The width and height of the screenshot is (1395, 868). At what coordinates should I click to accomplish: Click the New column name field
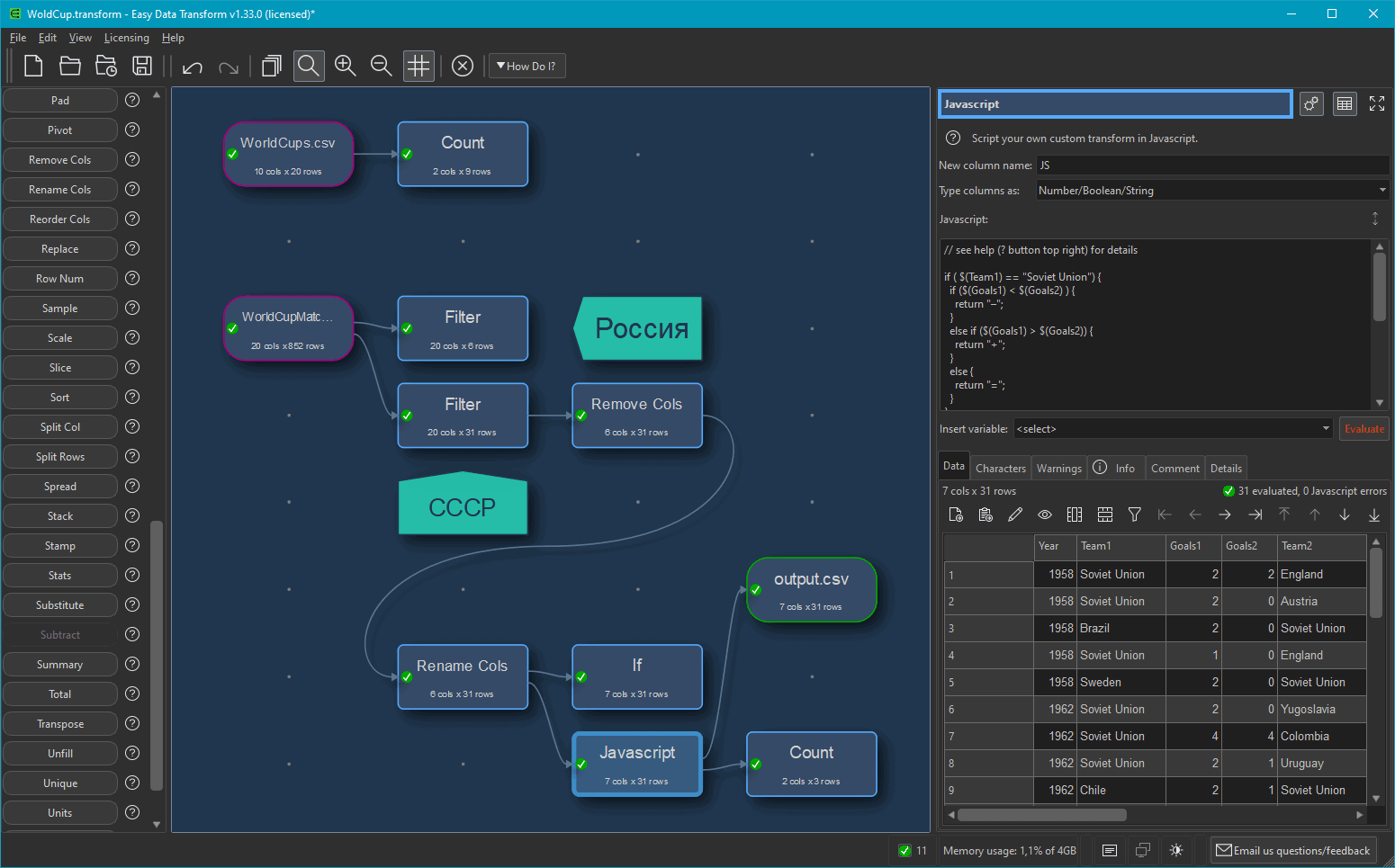(1212, 165)
